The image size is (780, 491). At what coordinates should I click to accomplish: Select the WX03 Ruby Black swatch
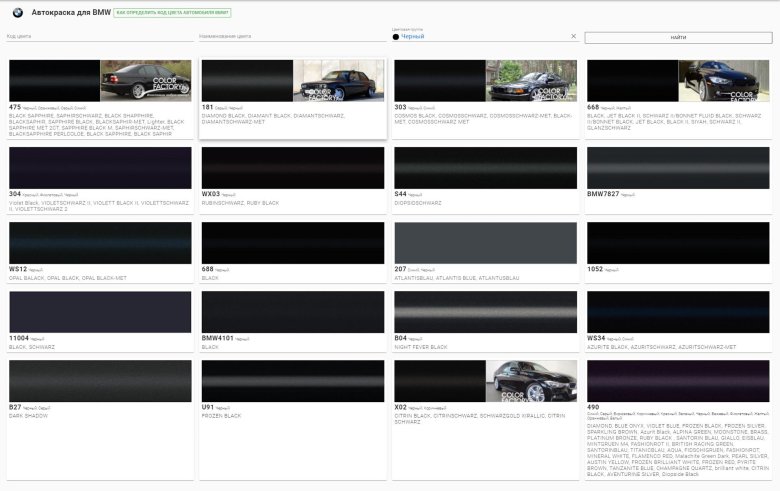click(292, 168)
